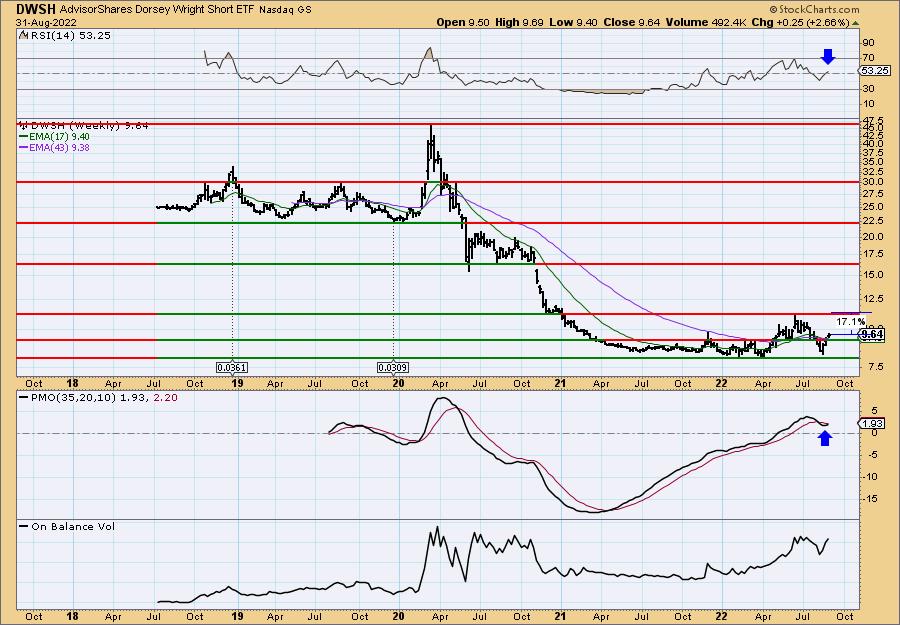Click the green up triangle beside Chg
Image resolution: width=900 pixels, height=625 pixels.
click(x=855, y=23)
